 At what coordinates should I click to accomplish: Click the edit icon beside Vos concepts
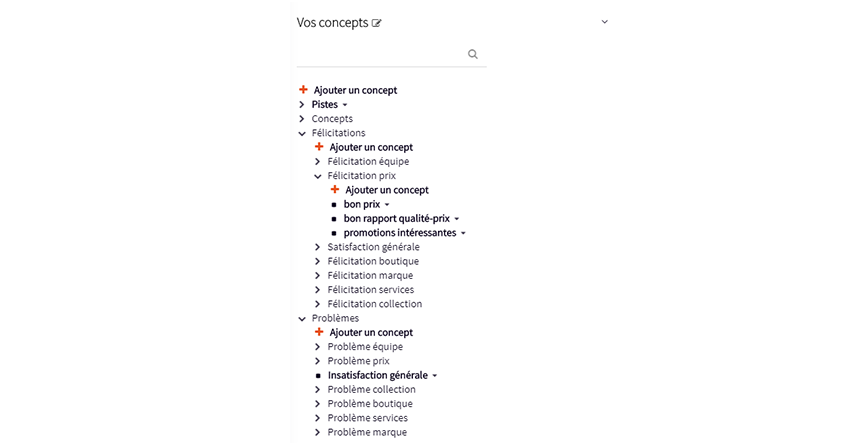point(377,23)
